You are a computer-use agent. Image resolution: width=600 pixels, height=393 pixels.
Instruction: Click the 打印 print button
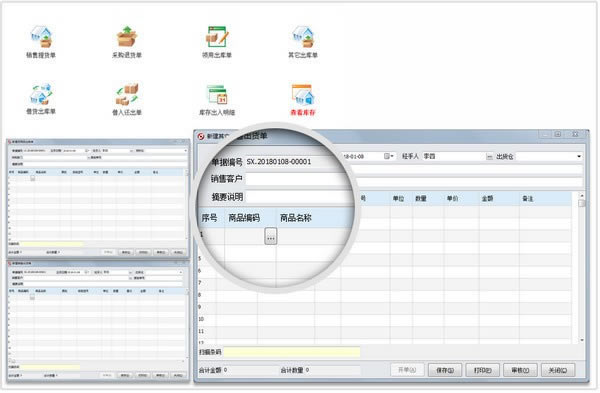pyautogui.click(x=482, y=370)
